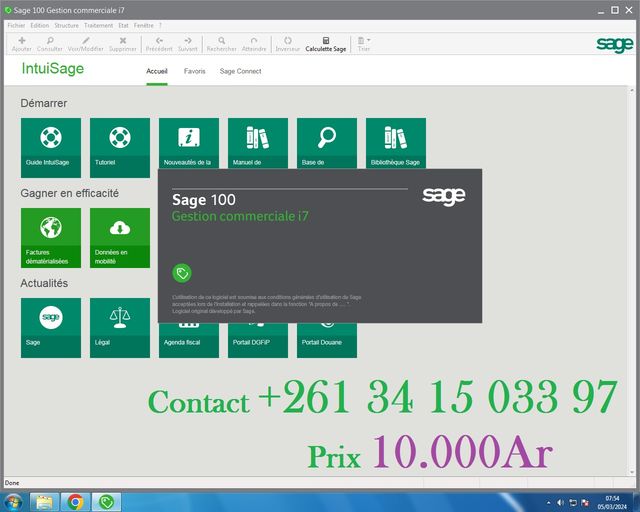Switch to the Sage Connect tab

click(240, 71)
